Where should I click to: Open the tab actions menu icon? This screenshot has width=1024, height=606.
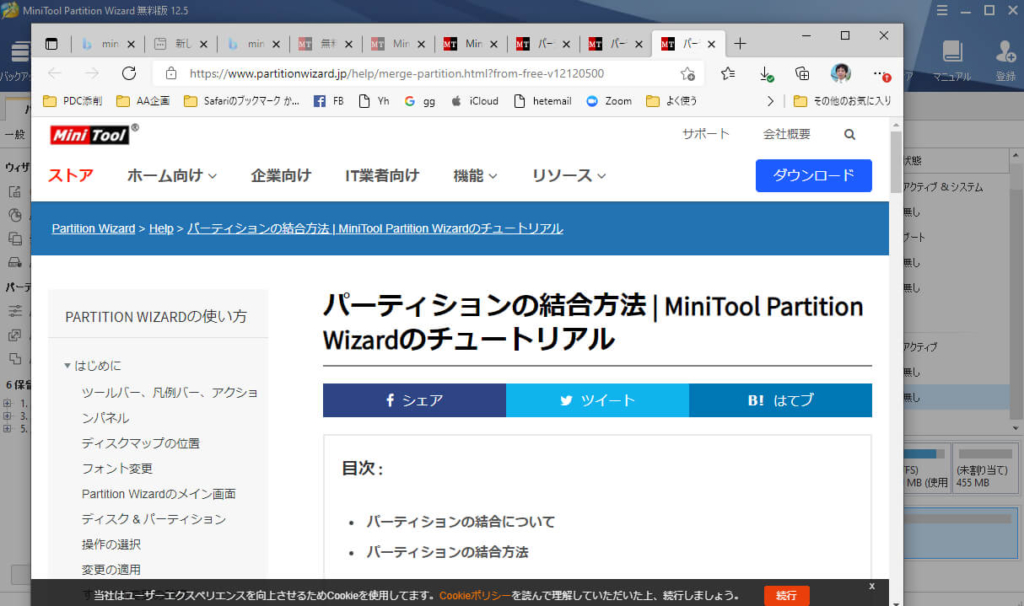coord(51,44)
